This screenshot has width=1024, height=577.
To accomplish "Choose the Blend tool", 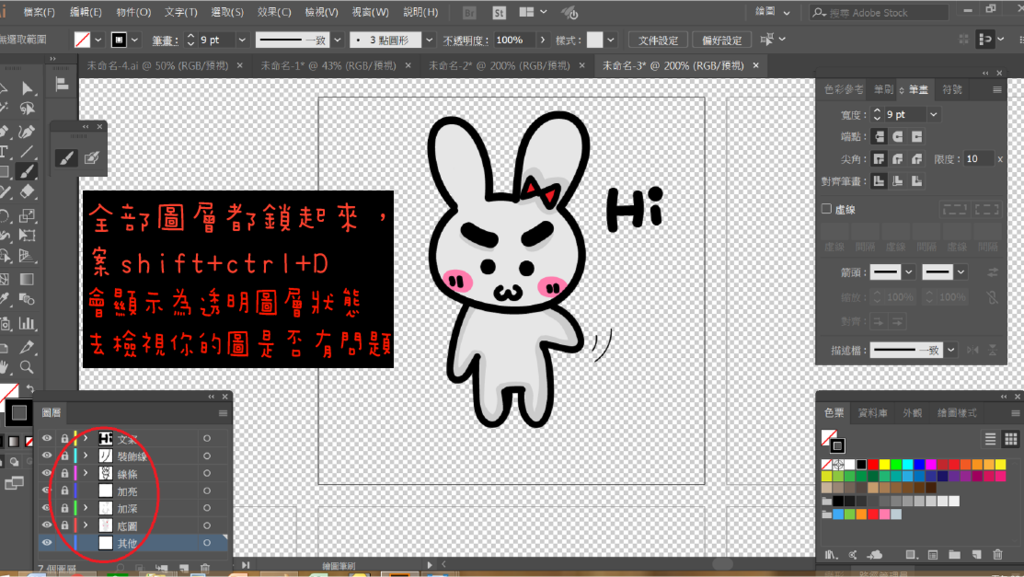I will click(x=27, y=300).
